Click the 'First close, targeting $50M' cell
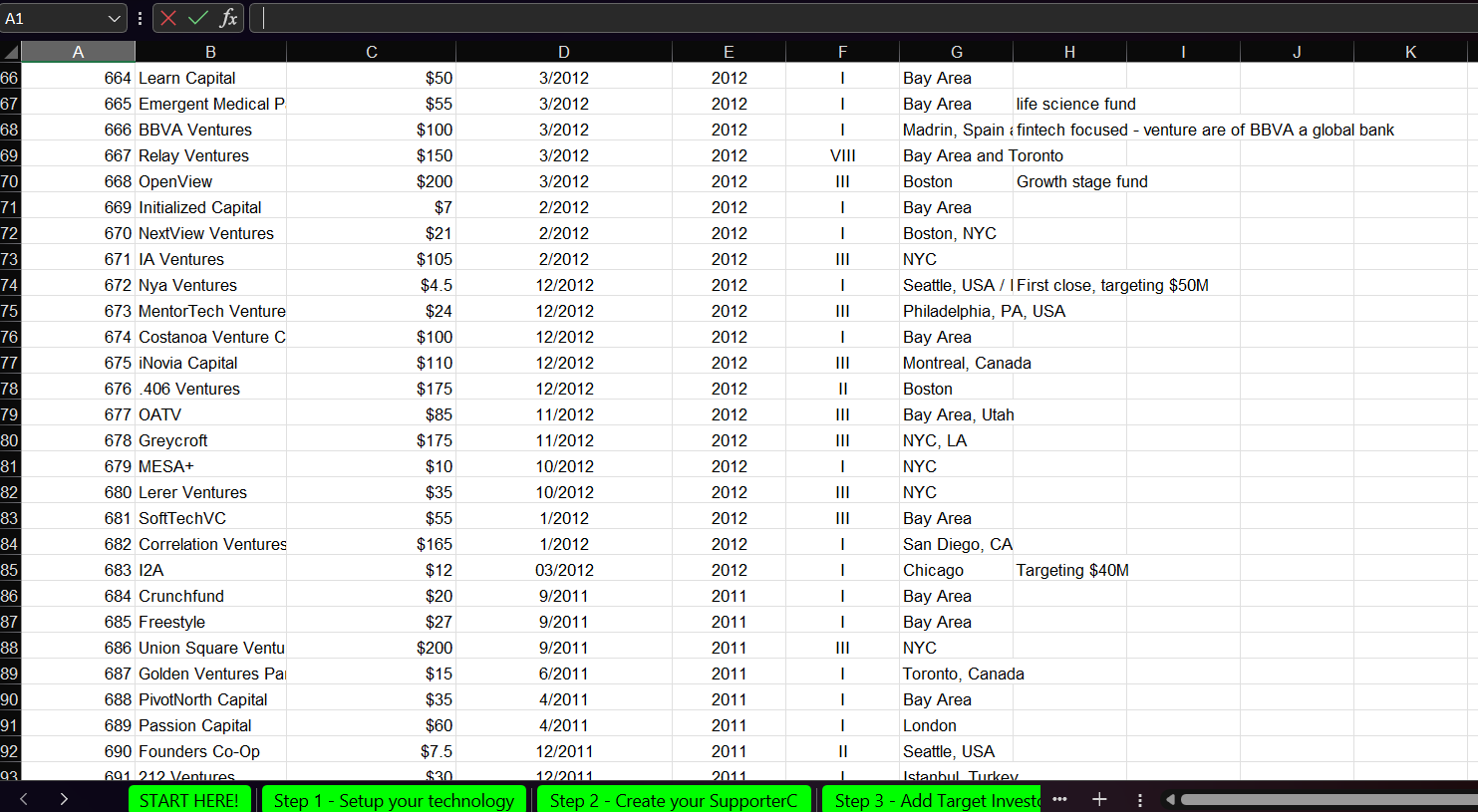 coord(1069,285)
